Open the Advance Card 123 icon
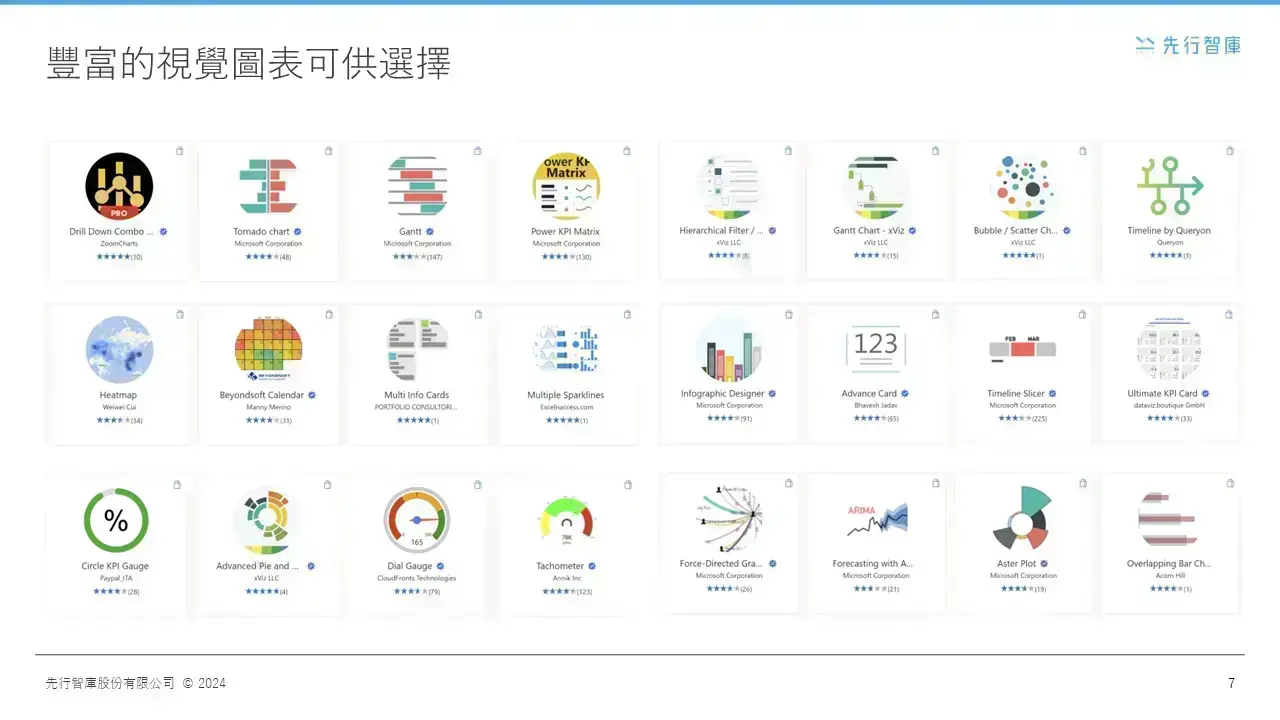Image resolution: width=1280 pixels, height=720 pixels. coord(876,349)
